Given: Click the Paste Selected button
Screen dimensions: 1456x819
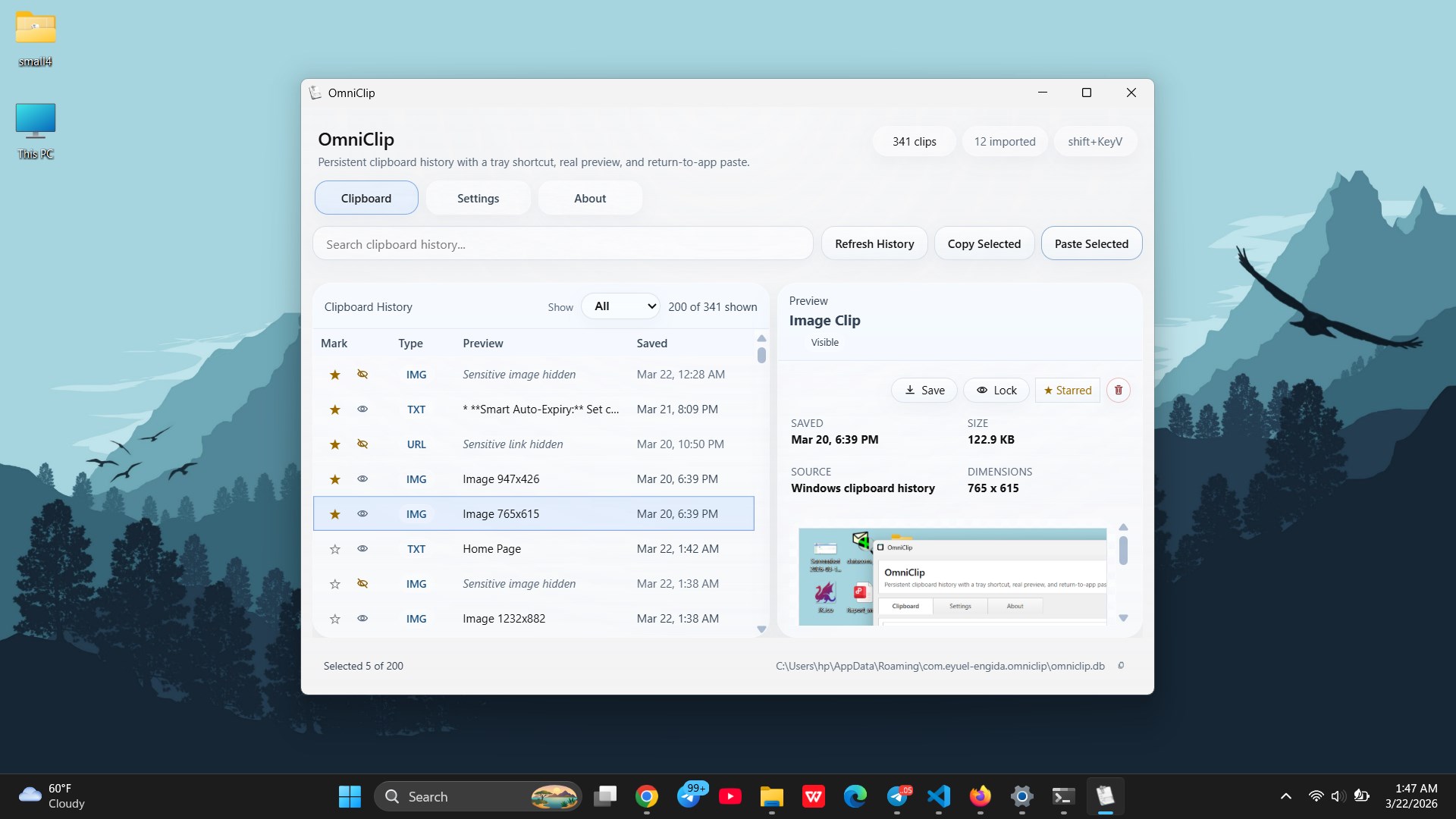Looking at the screenshot, I should pyautogui.click(x=1091, y=243).
